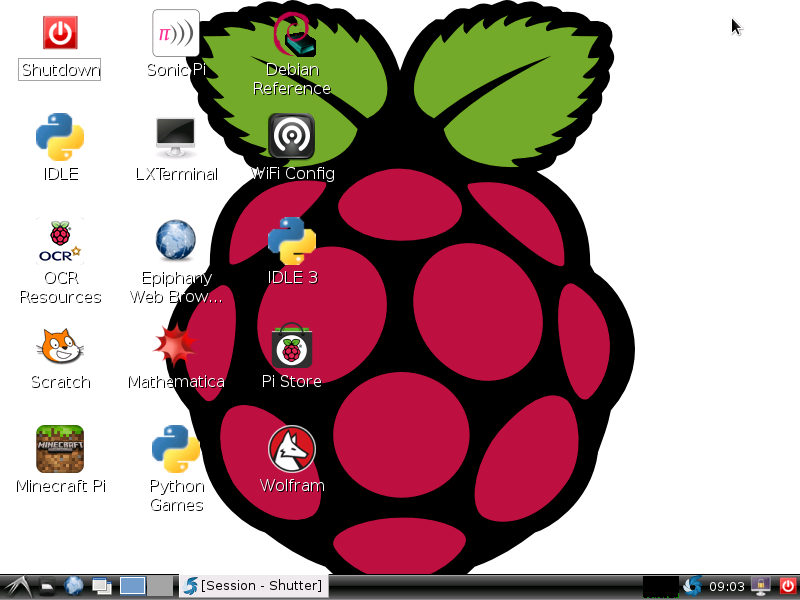Switch to the first (blue) workspace
This screenshot has height=600, width=800.
[133, 586]
